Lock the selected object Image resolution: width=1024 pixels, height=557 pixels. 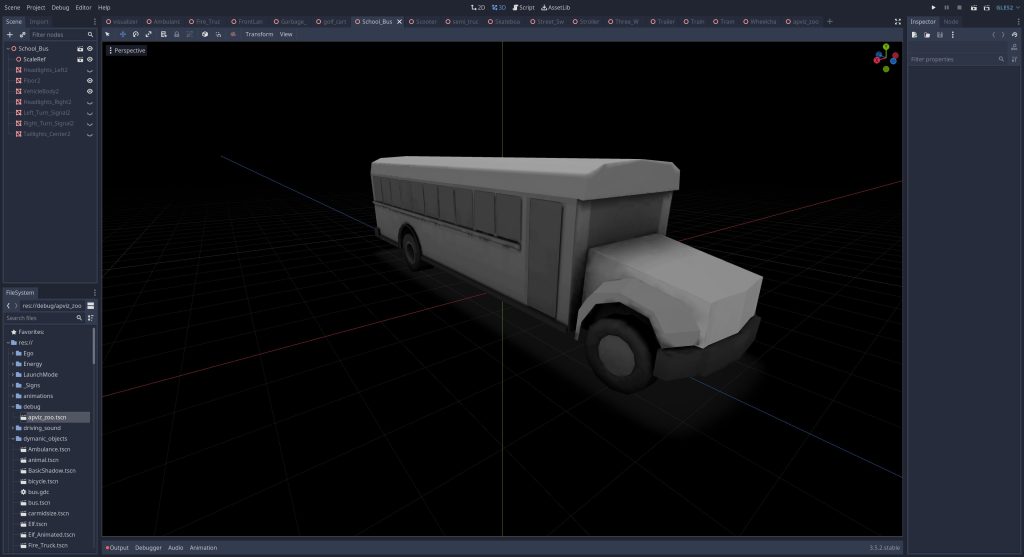click(x=177, y=34)
